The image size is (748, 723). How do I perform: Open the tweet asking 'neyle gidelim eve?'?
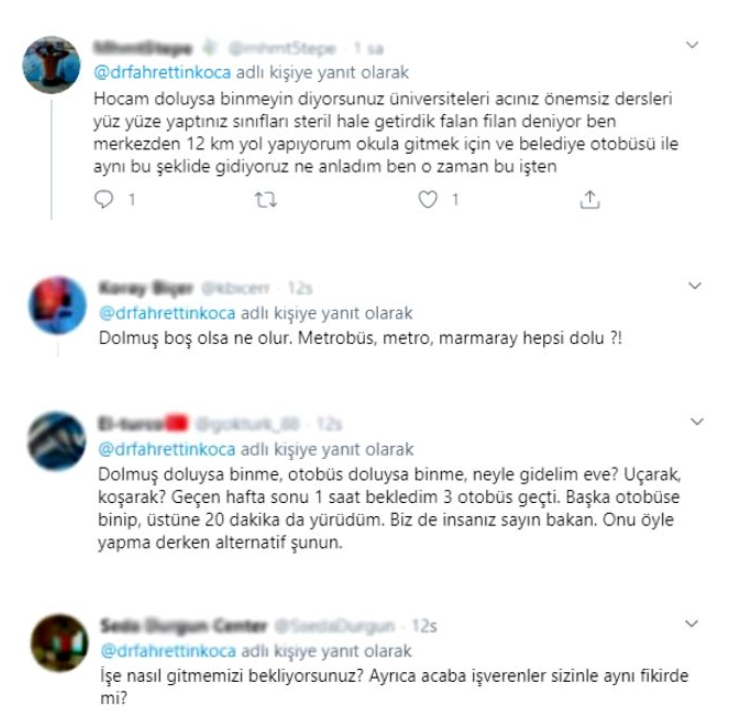pos(389,508)
